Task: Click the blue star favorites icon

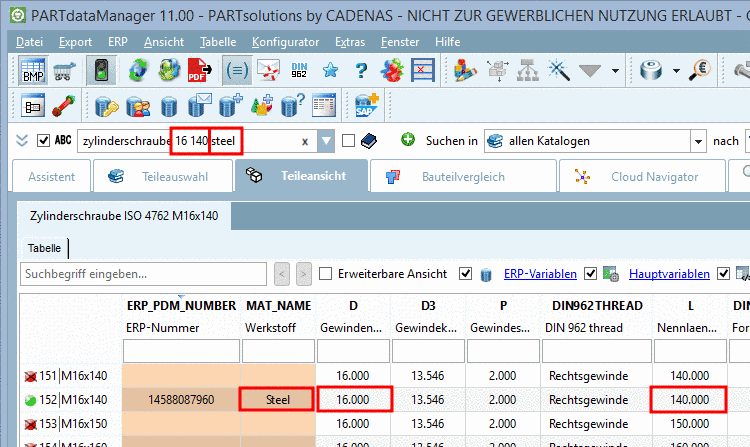Action: (x=330, y=71)
